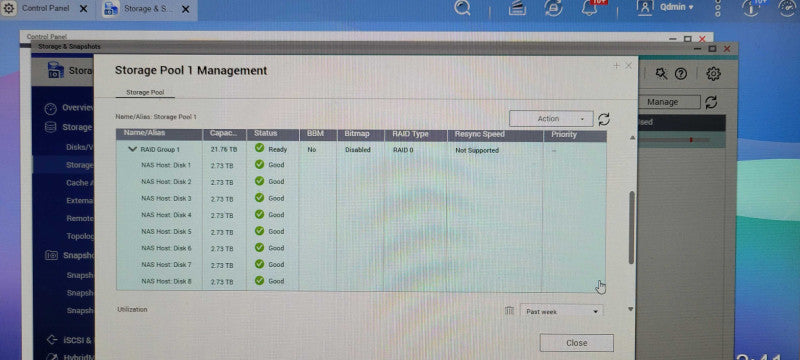Open the search magnifier in the top bar
This screenshot has height=360, width=800.
point(462,8)
